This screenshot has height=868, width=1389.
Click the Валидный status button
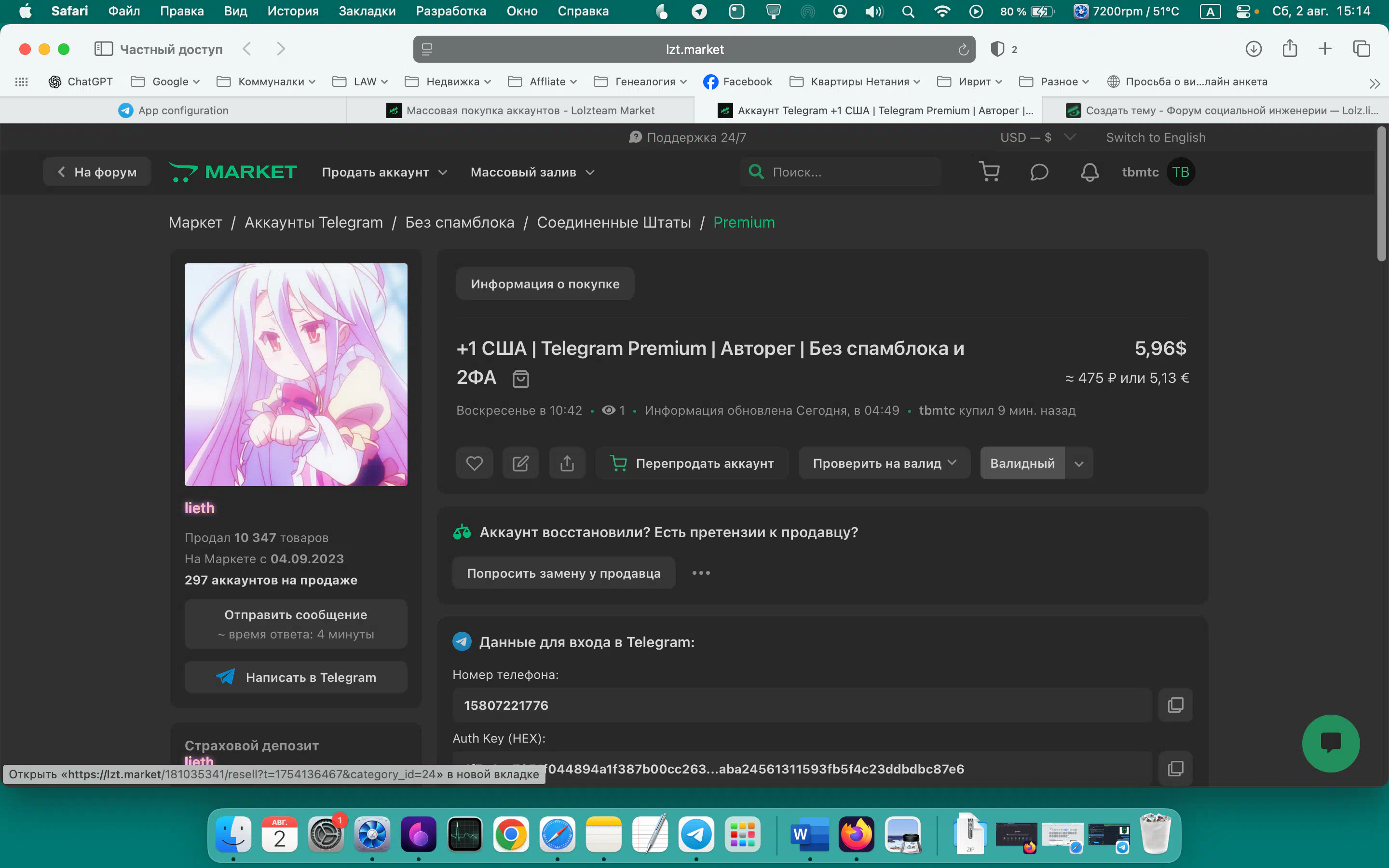pyautogui.click(x=1022, y=463)
